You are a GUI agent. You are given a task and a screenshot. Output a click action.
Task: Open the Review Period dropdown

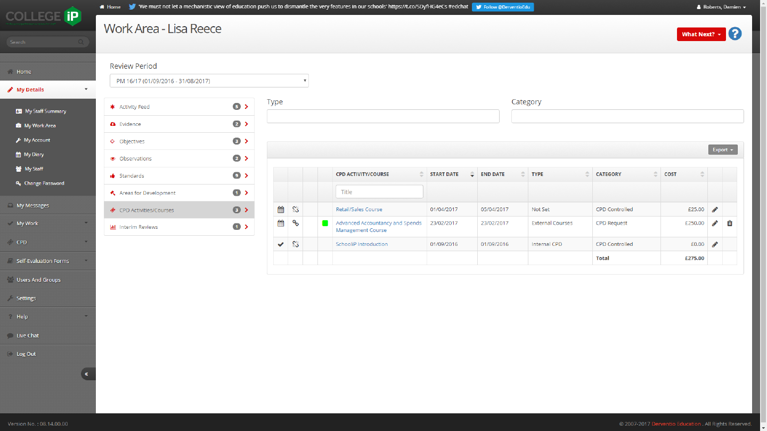click(209, 81)
